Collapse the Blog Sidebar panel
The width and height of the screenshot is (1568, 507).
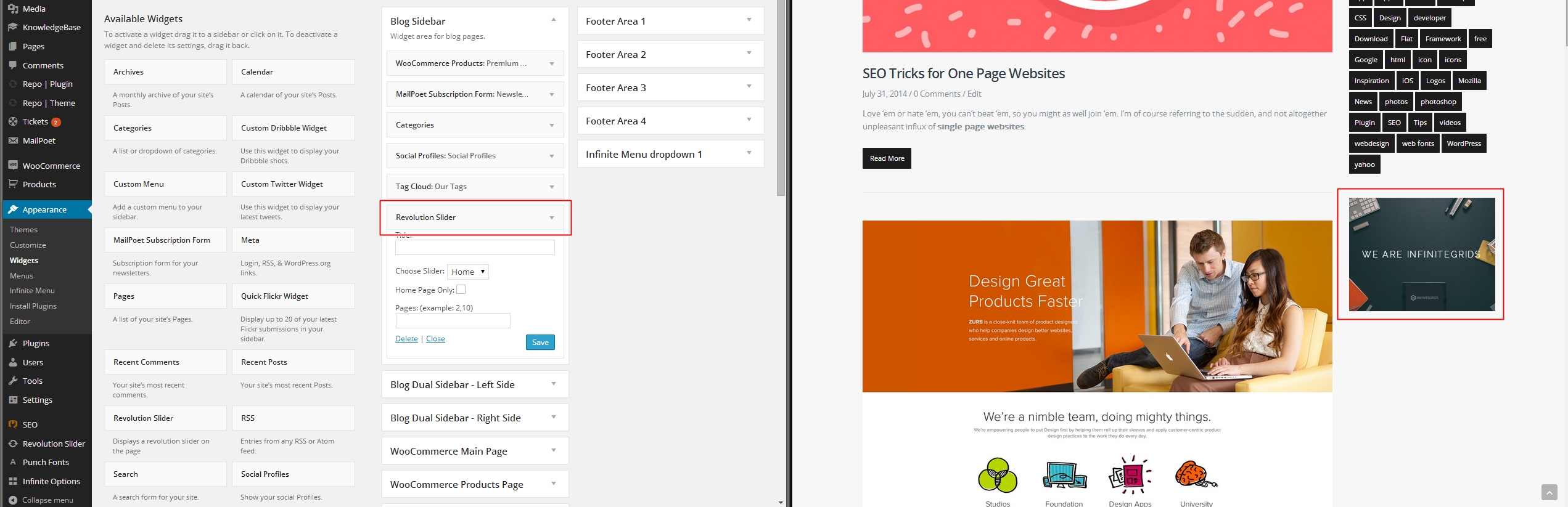coord(554,20)
